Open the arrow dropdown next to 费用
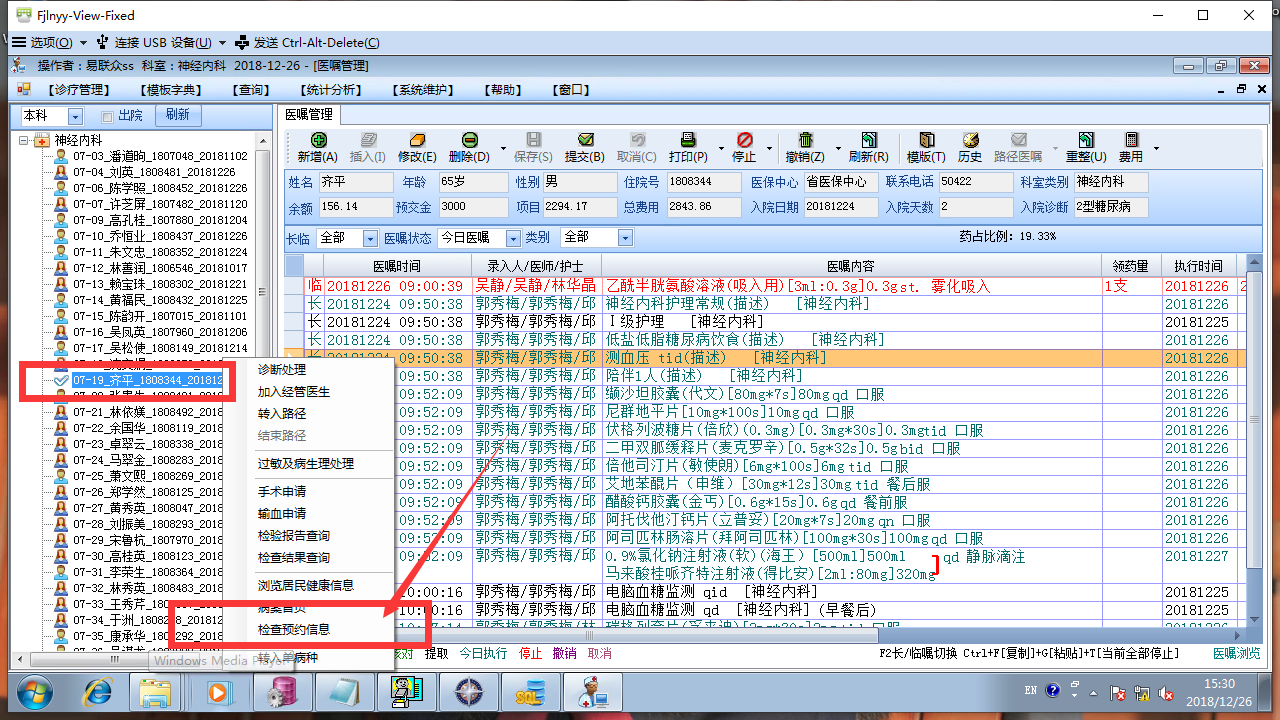The image size is (1280, 720). click(x=1156, y=148)
